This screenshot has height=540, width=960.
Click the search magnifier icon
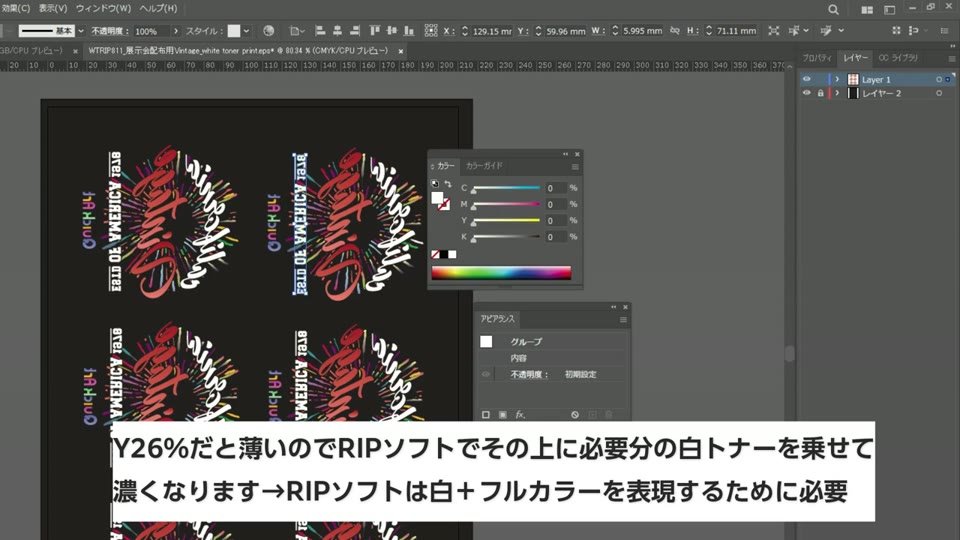pyautogui.click(x=833, y=9)
